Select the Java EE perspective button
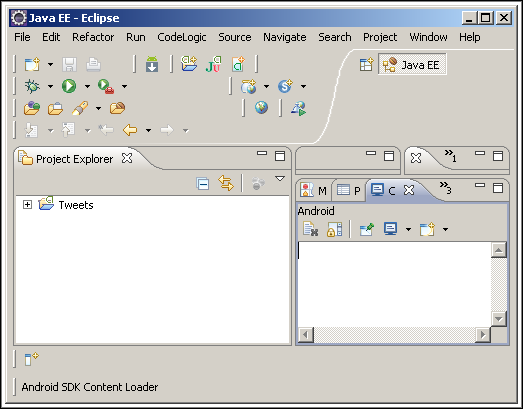 click(x=412, y=64)
